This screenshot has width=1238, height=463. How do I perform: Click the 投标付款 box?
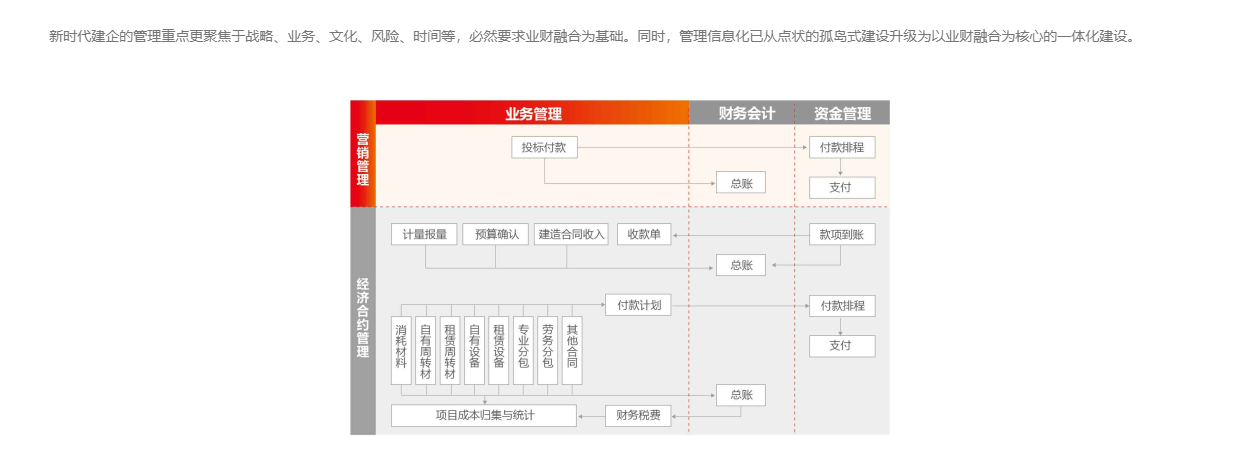(544, 147)
